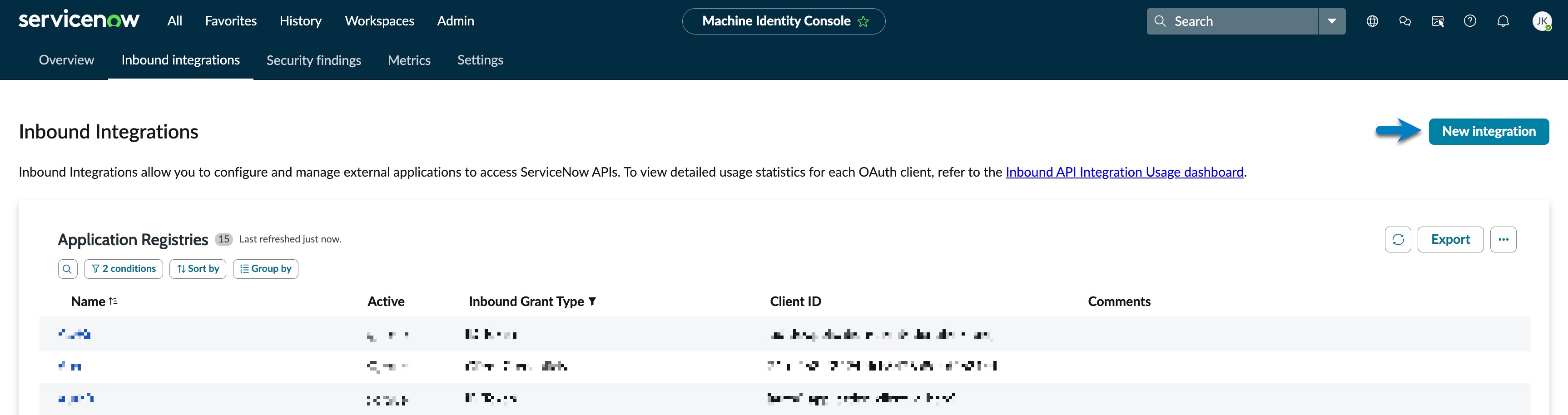Click the Comments column header
1568x415 pixels.
coord(1119,301)
